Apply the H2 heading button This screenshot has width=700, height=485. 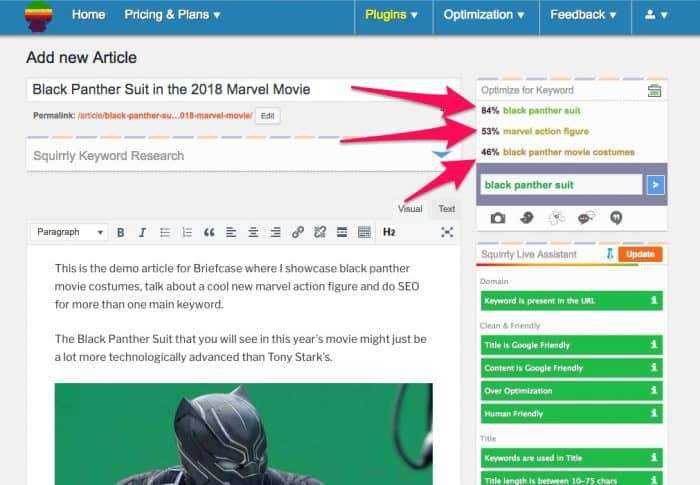(389, 232)
